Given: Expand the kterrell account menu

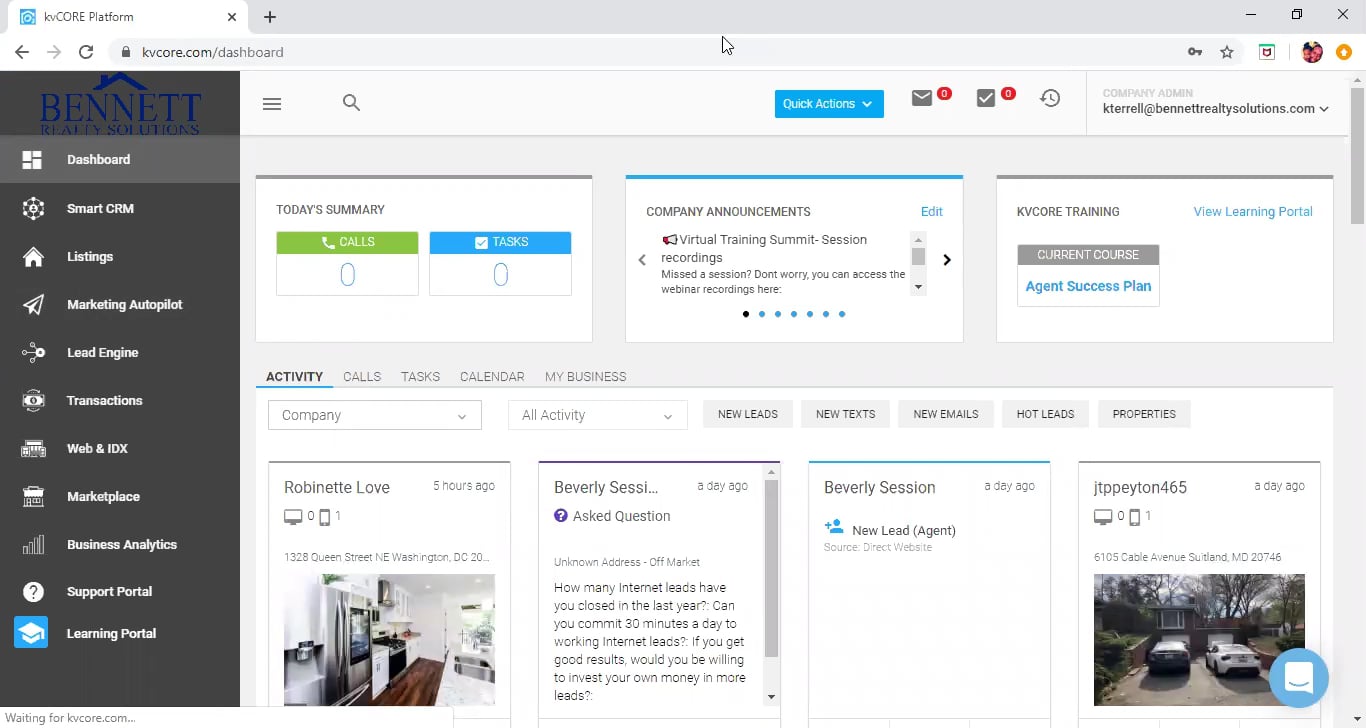Looking at the screenshot, I should (x=1216, y=109).
